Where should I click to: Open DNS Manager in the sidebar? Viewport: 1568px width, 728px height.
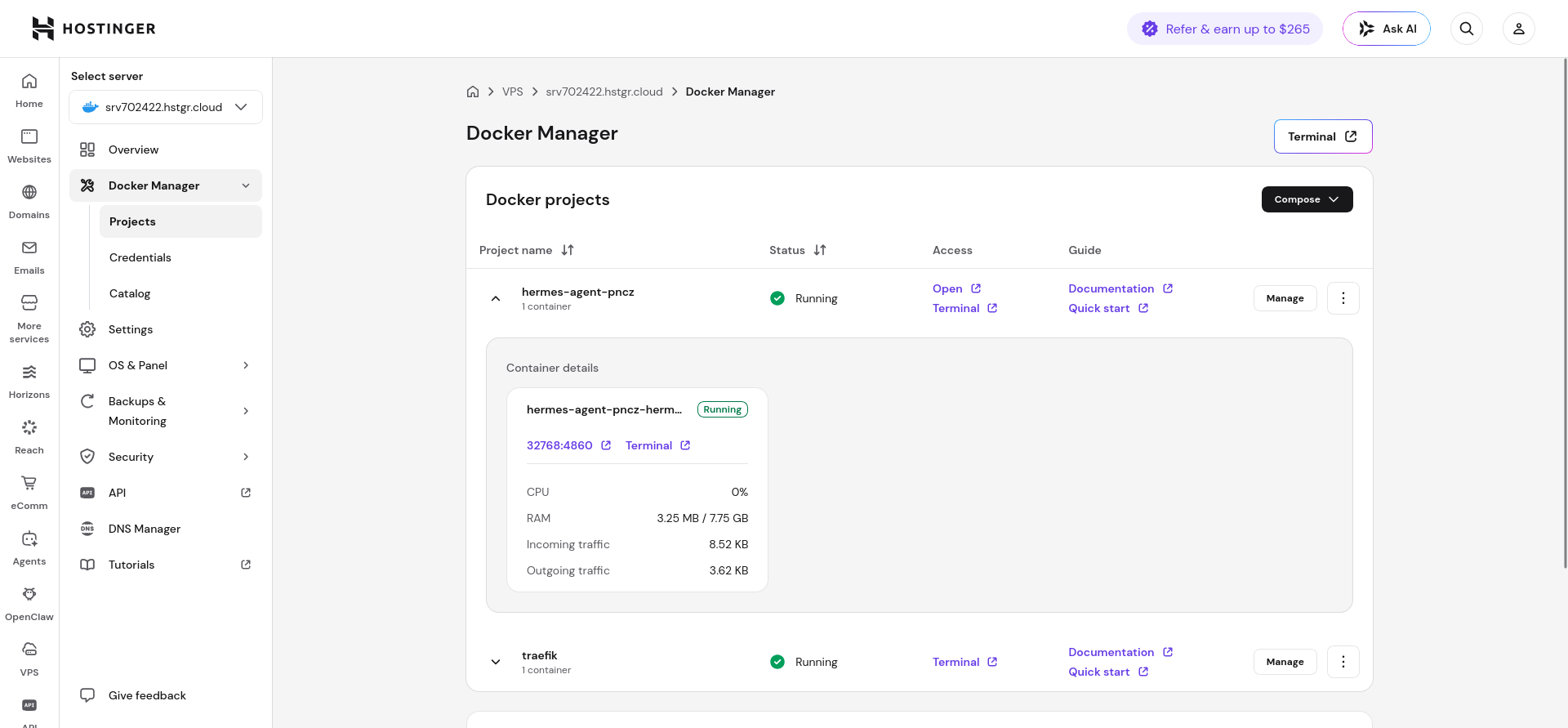point(166,529)
